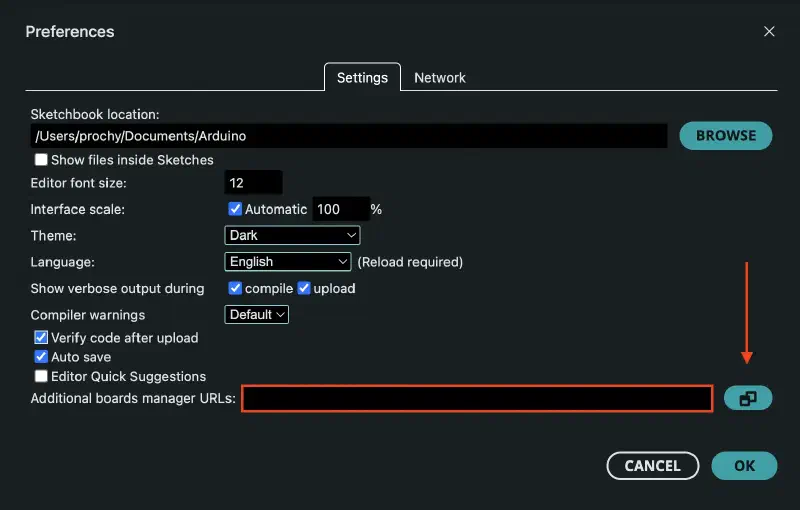
Task: Click the Preferences dialog title
Action: pyautogui.click(x=70, y=32)
